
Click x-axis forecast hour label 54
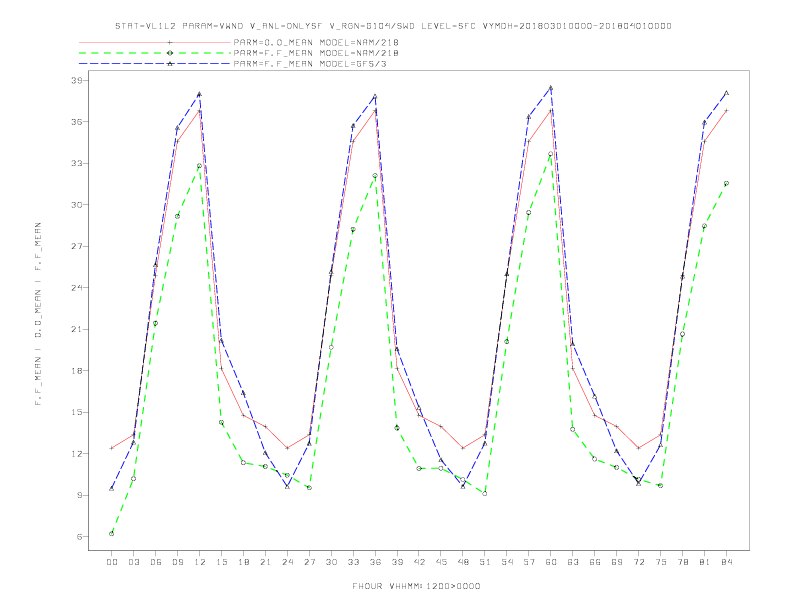(x=507, y=562)
